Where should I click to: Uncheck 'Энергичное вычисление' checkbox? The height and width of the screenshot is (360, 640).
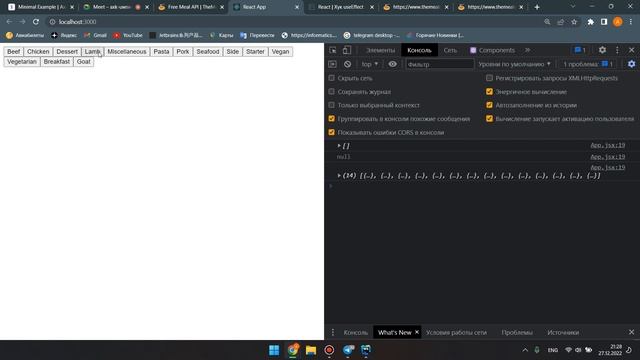[x=489, y=91]
